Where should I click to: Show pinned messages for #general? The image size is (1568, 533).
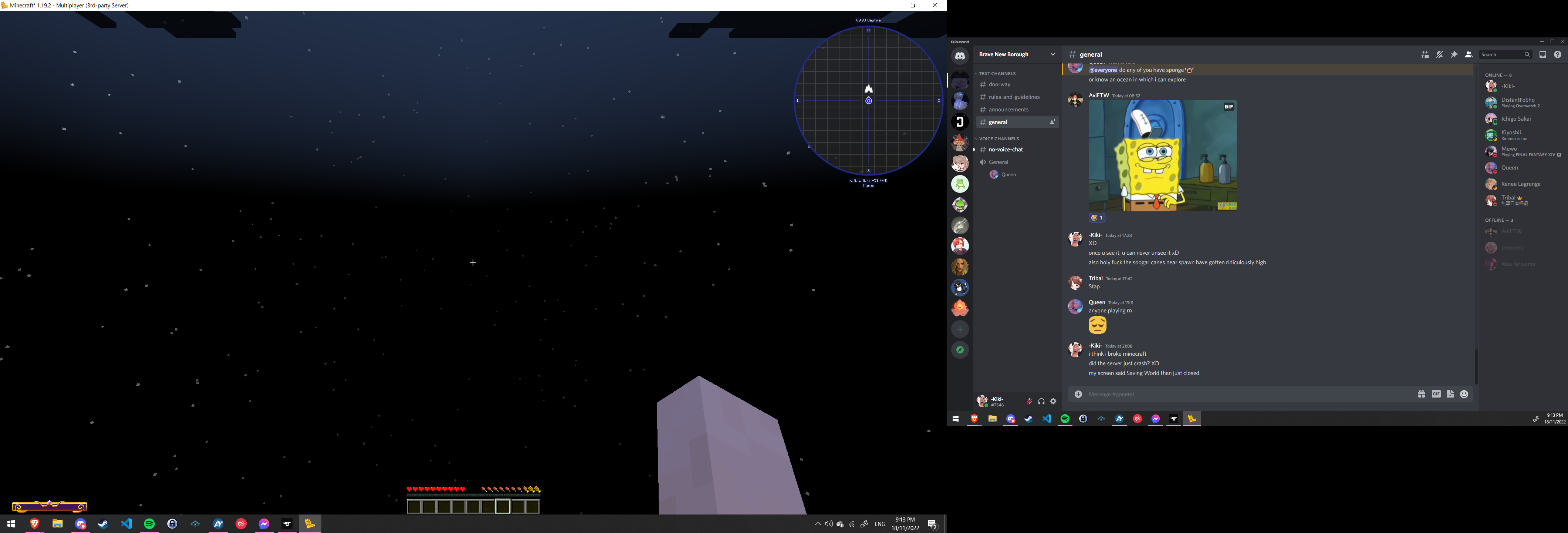1454,55
